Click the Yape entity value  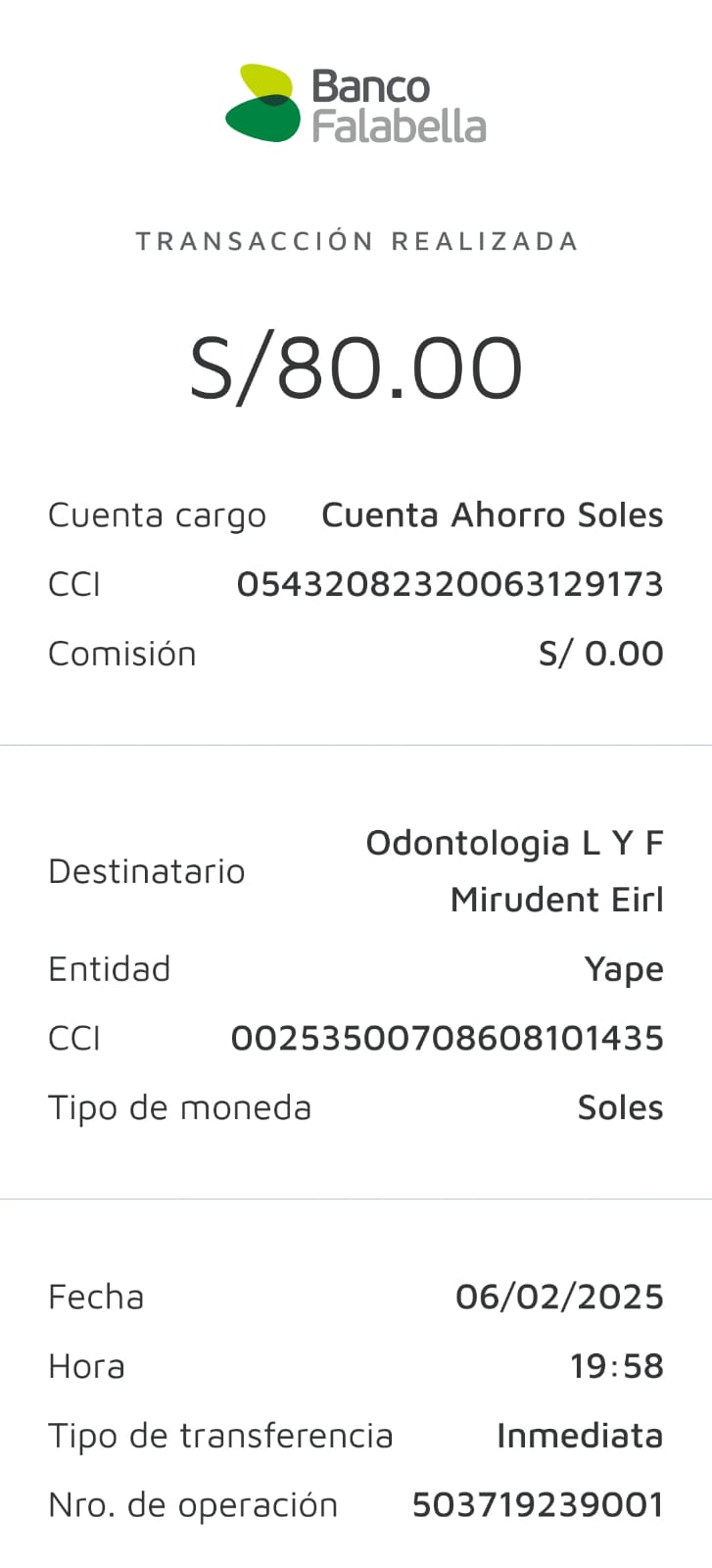coord(624,969)
